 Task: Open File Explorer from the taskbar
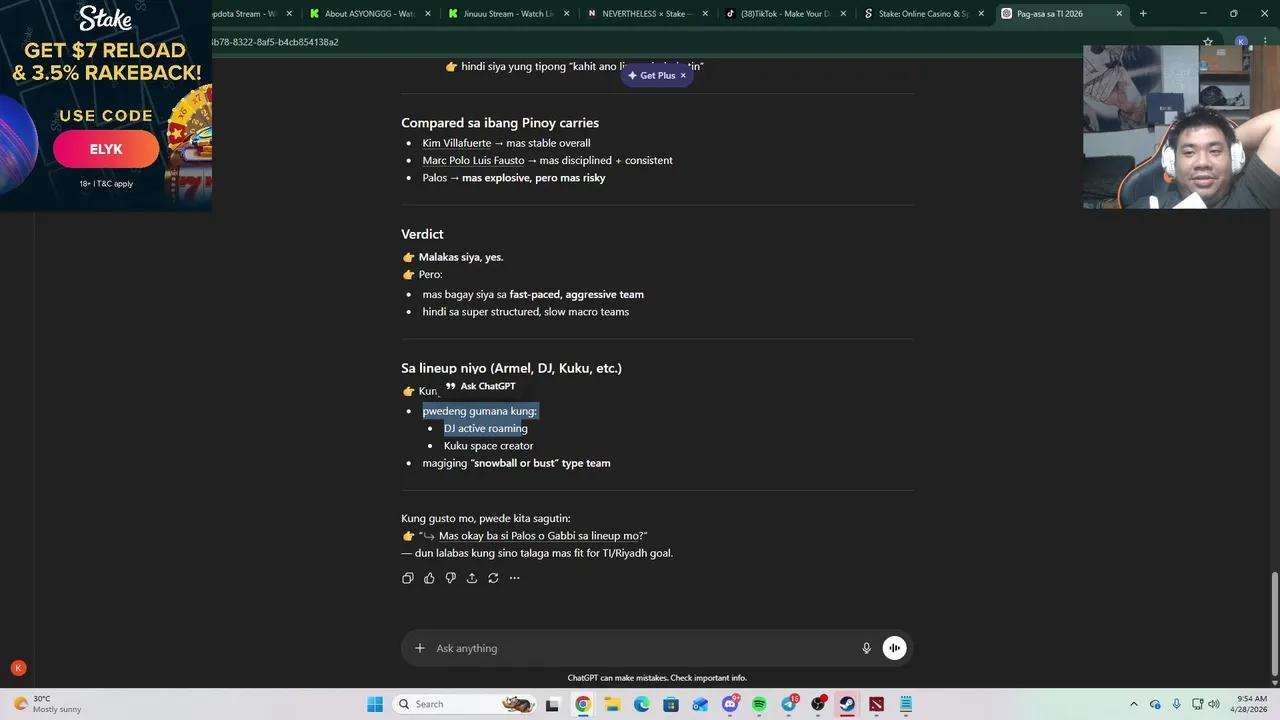(x=612, y=704)
